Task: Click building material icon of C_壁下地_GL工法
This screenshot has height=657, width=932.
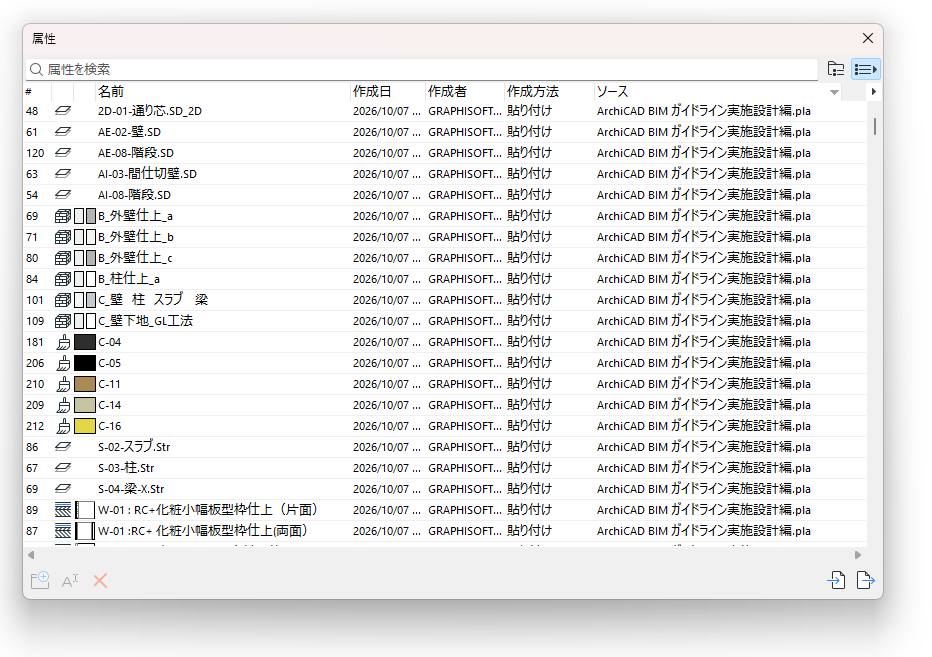Action: pyautogui.click(x=63, y=321)
